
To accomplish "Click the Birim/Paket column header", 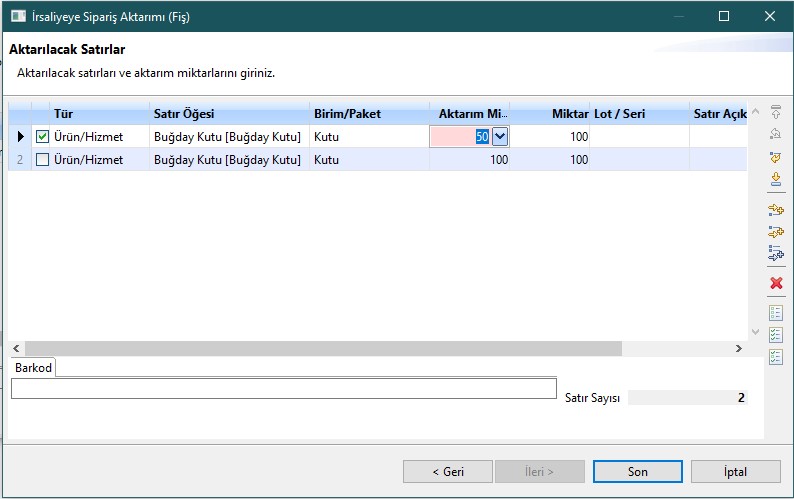I will click(x=370, y=113).
